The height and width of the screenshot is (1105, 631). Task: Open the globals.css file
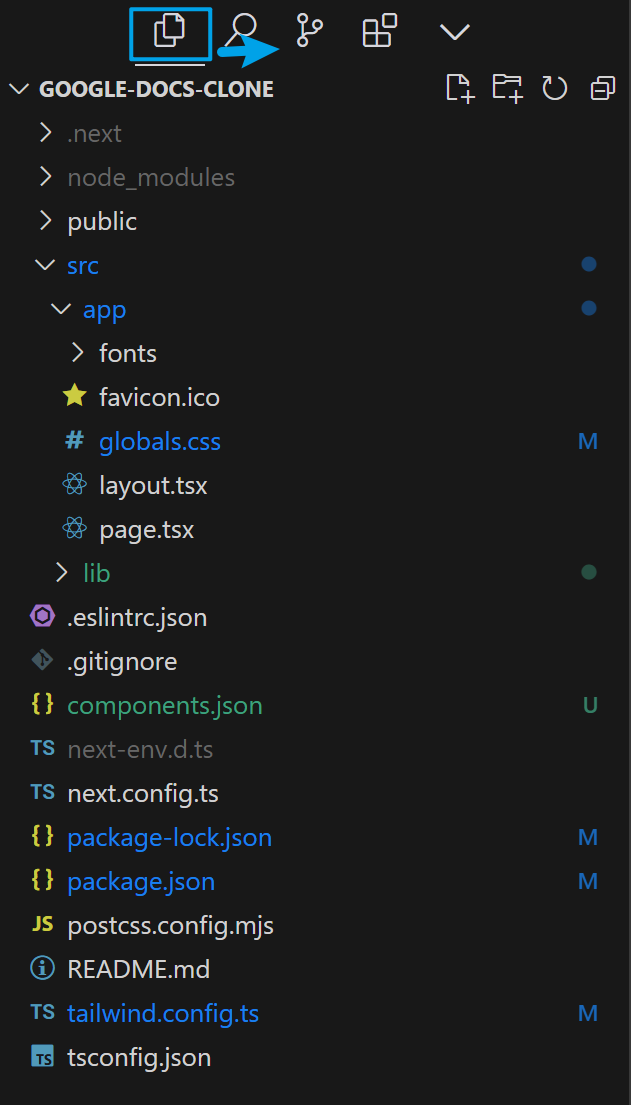click(159, 441)
